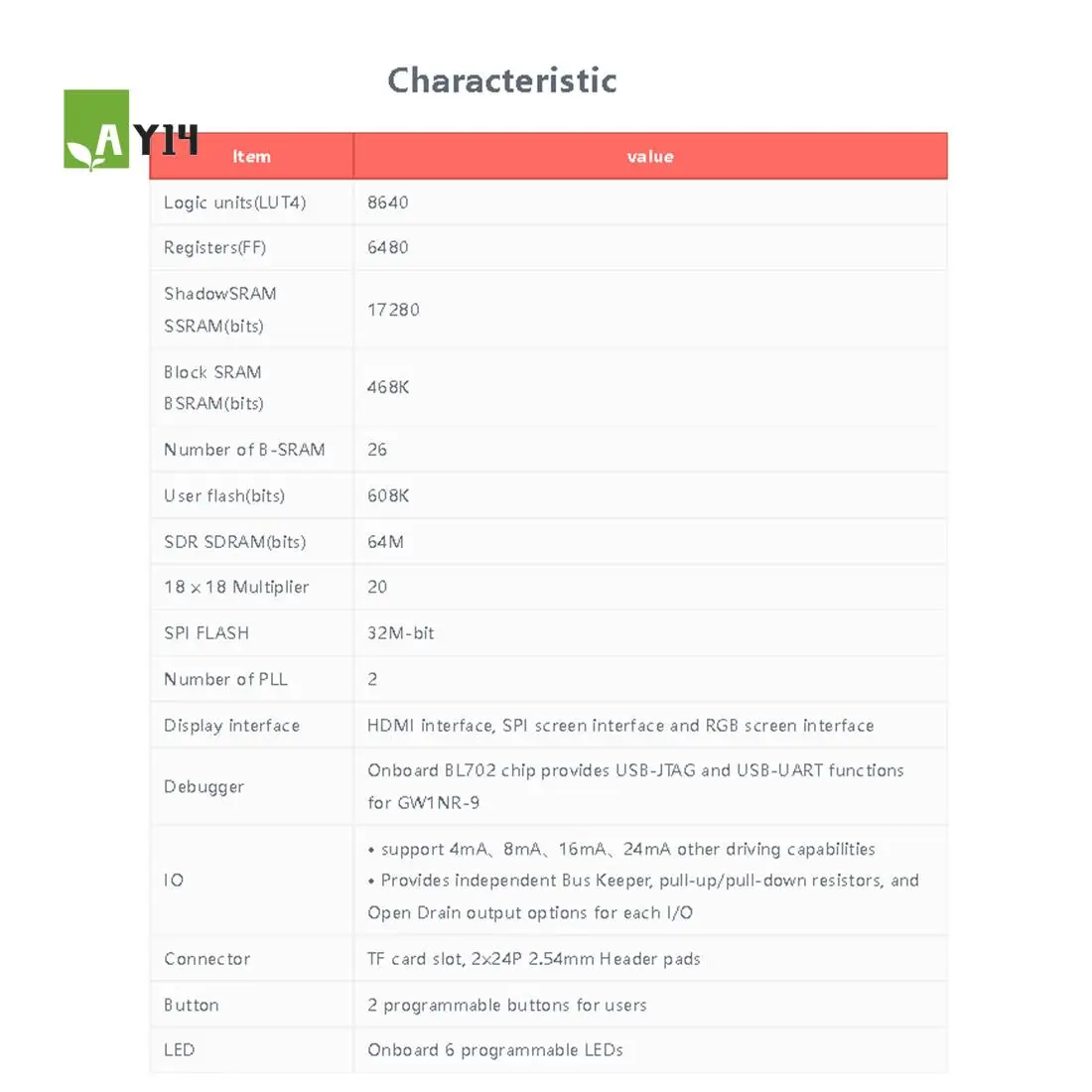The height and width of the screenshot is (1092, 1092).
Task: Click the Number of PLL label
Action: 225,679
